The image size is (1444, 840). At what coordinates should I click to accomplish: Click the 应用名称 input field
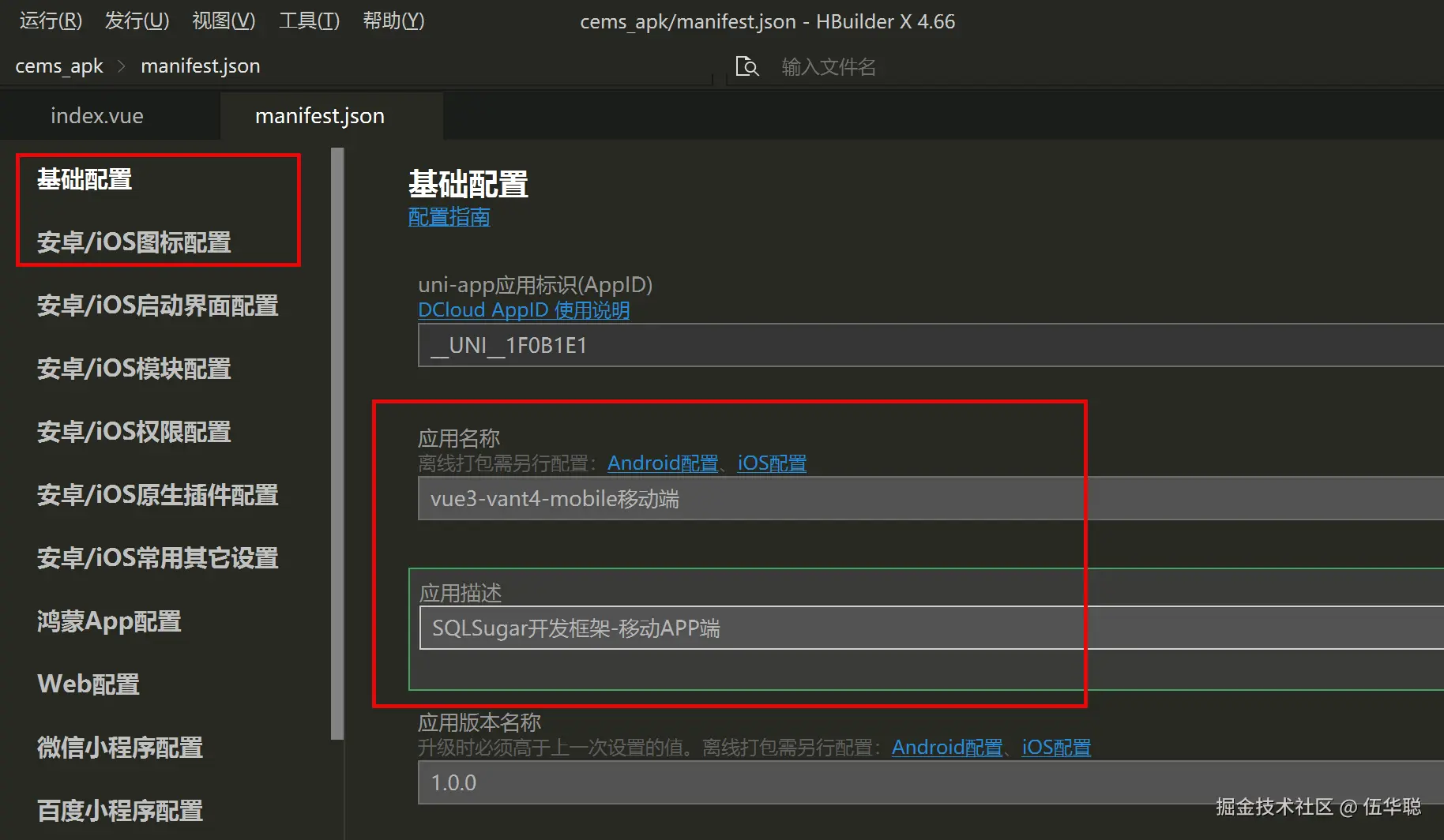click(931, 498)
